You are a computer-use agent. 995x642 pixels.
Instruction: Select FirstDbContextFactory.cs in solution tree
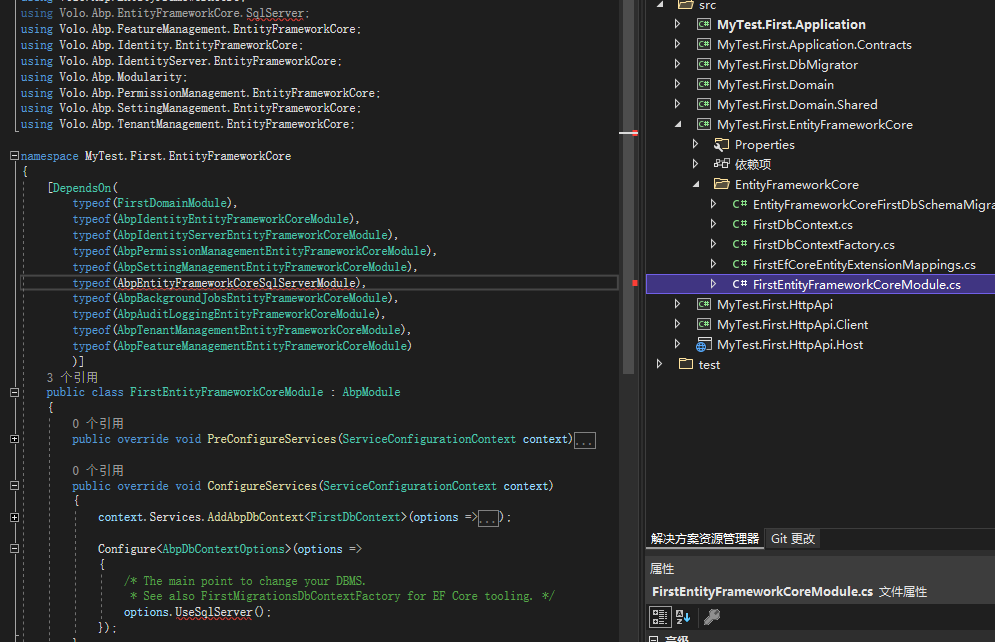[823, 244]
